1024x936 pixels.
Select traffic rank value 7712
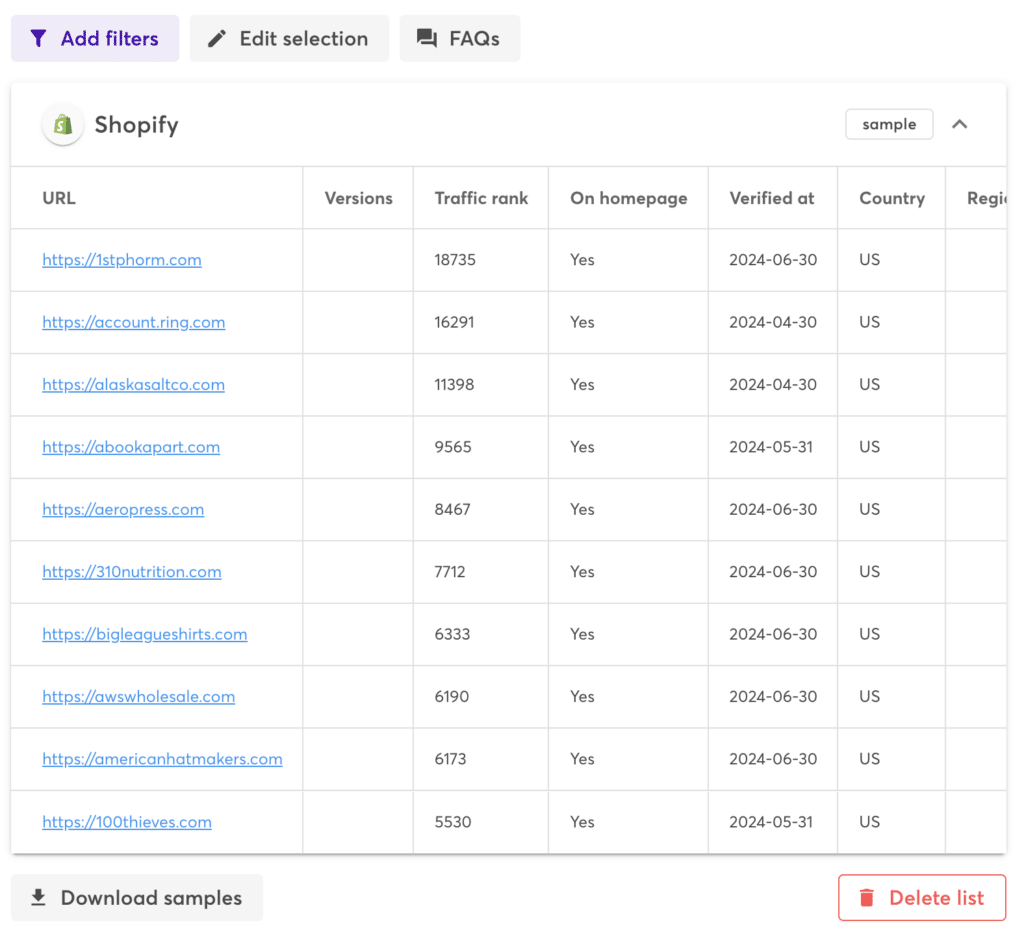pyautogui.click(x=450, y=572)
